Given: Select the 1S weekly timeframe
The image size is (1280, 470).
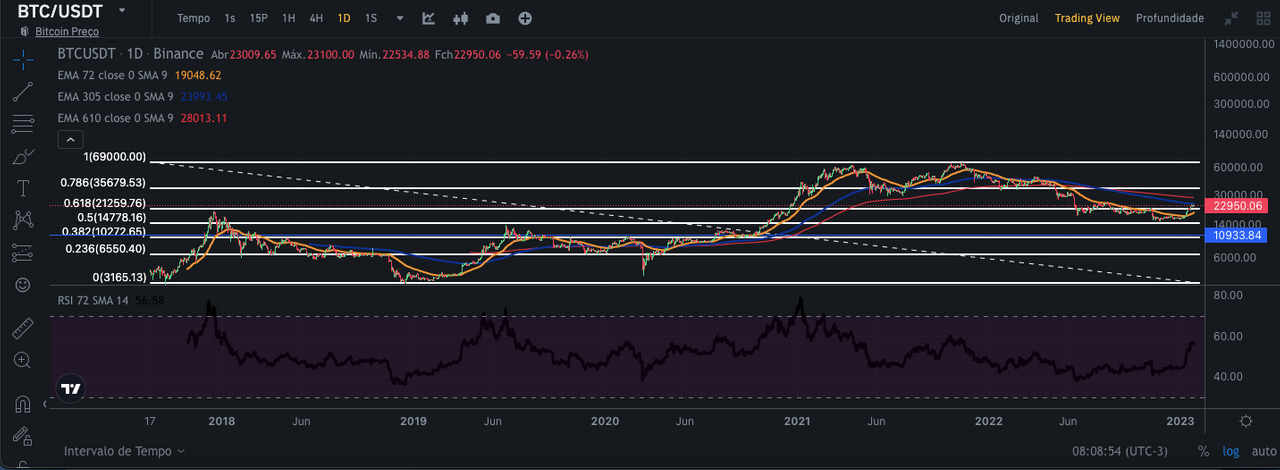Looking at the screenshot, I should (371, 18).
